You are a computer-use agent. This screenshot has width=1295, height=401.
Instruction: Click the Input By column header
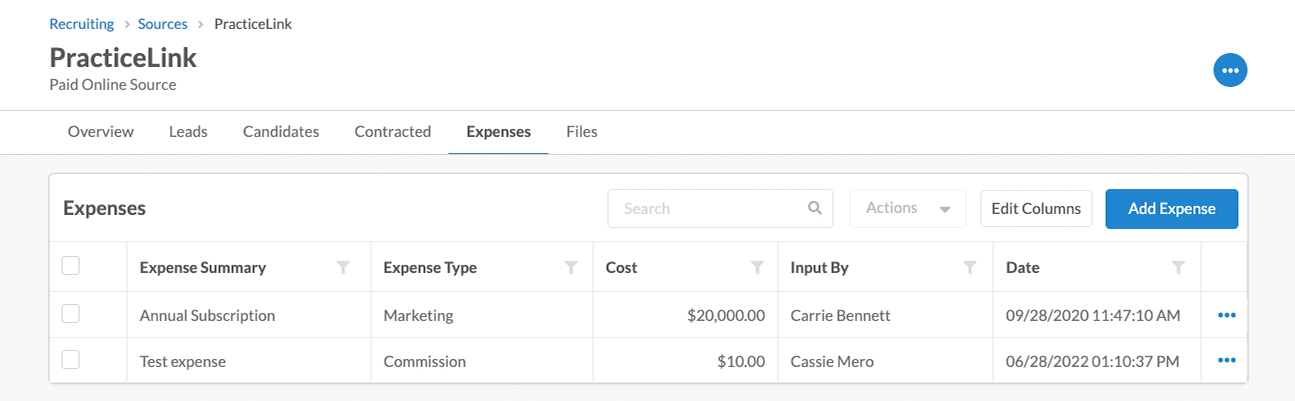[x=819, y=267]
